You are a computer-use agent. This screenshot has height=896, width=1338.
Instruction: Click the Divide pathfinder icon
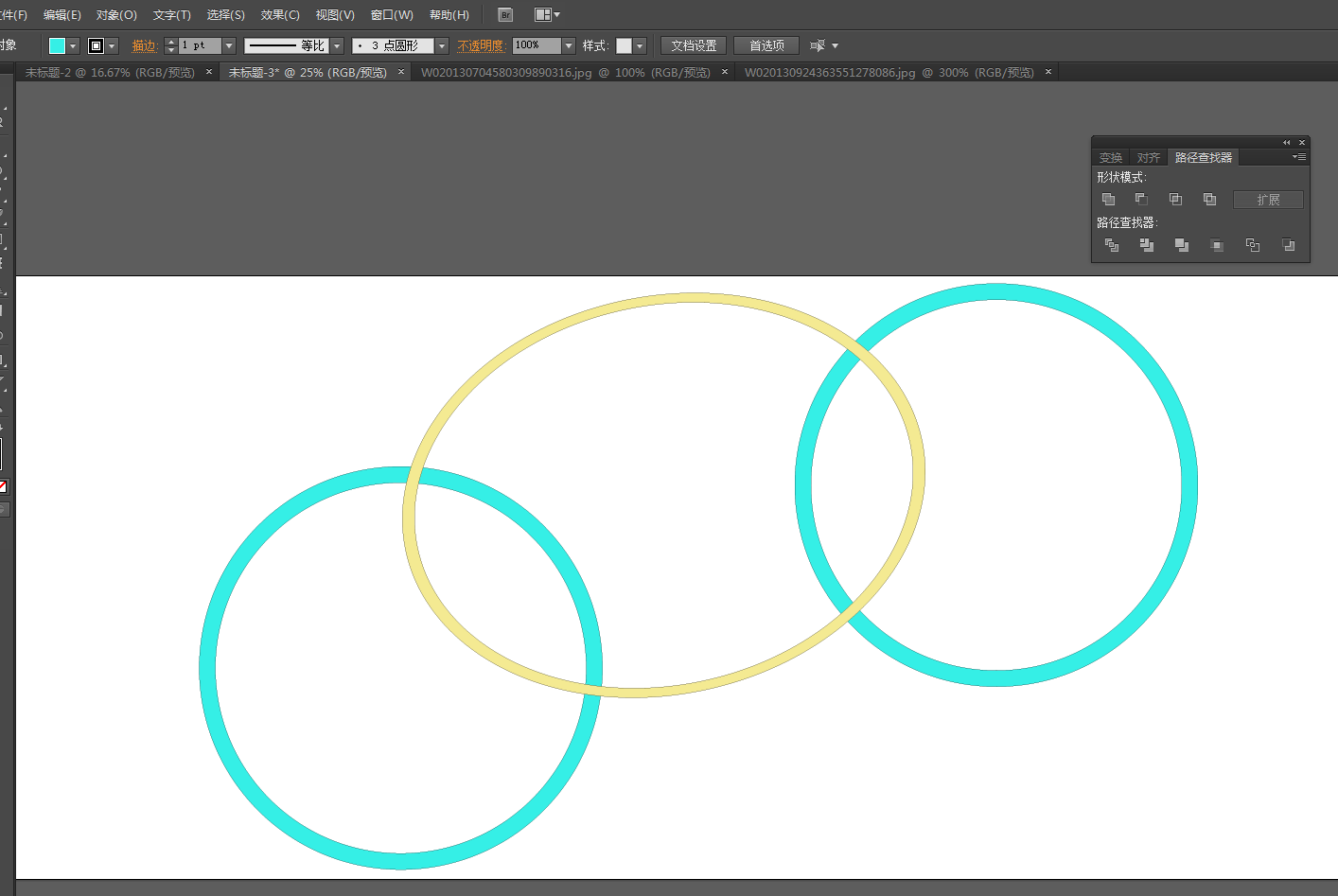pos(1112,245)
